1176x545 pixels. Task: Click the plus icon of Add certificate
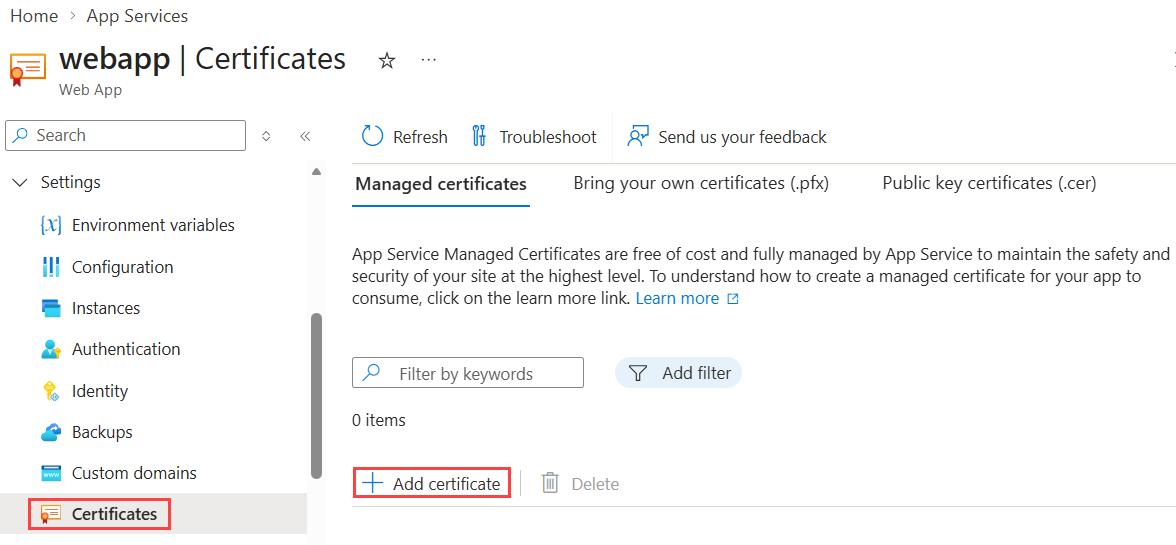(372, 484)
